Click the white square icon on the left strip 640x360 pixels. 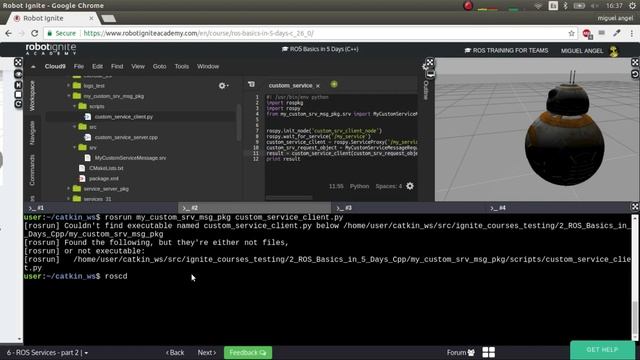pyautogui.click(x=18, y=95)
